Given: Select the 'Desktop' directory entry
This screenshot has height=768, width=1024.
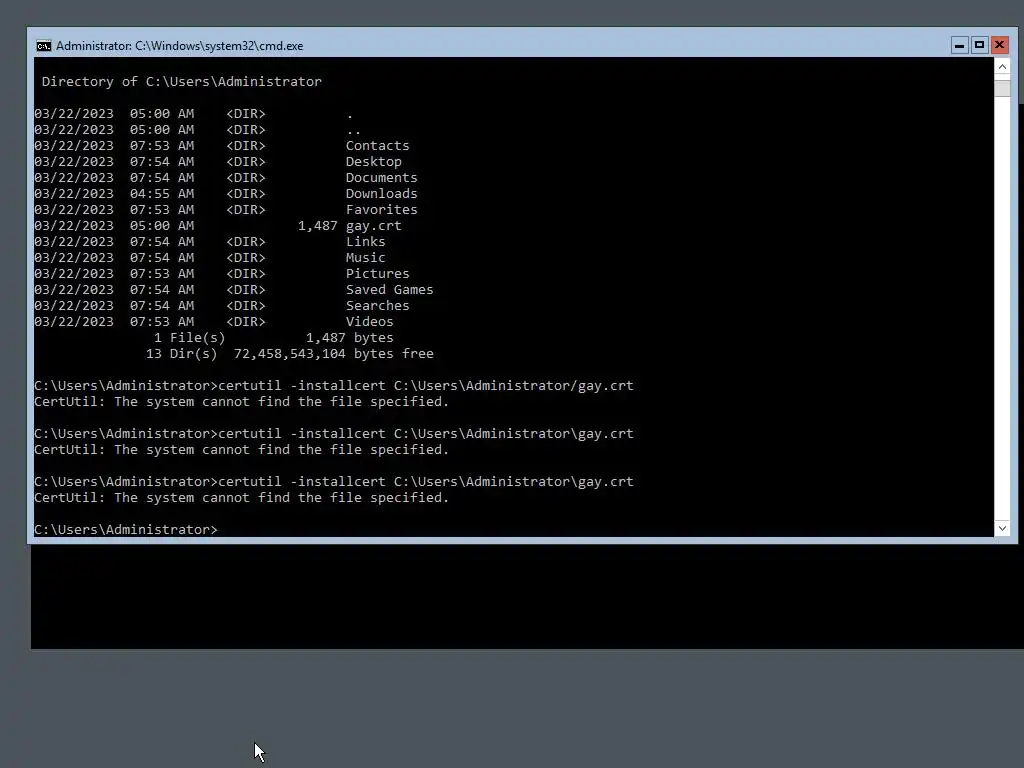Looking at the screenshot, I should (374, 161).
